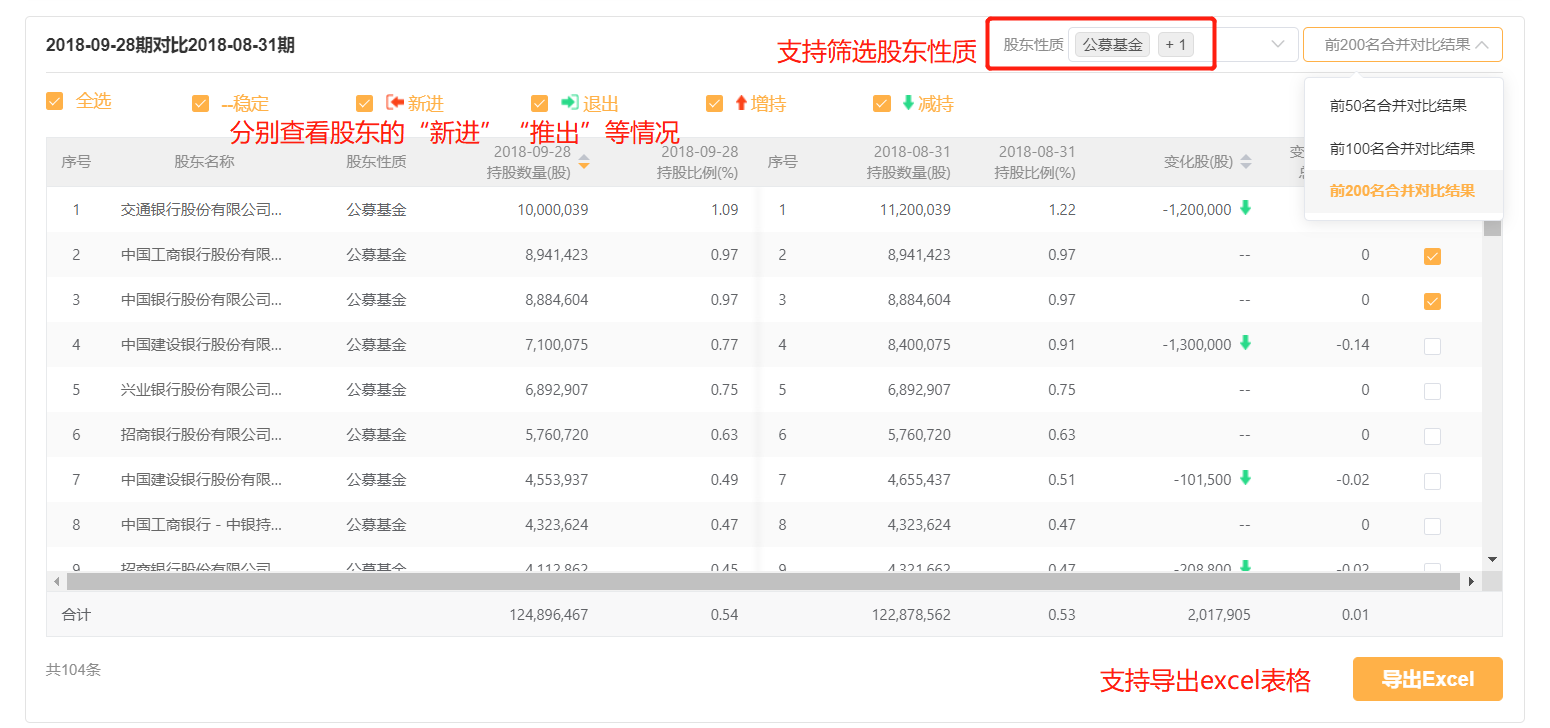Click the 股东性质 column header

[376, 161]
